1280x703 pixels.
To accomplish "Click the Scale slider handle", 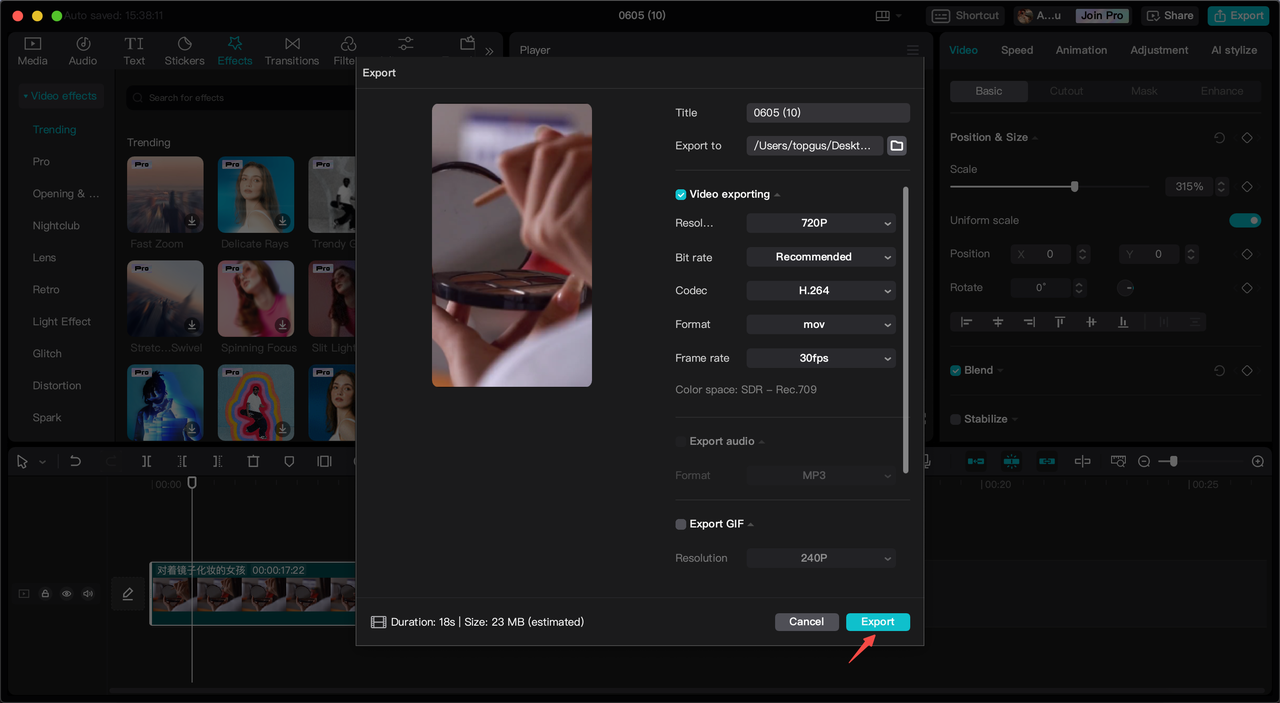I will click(x=1075, y=186).
